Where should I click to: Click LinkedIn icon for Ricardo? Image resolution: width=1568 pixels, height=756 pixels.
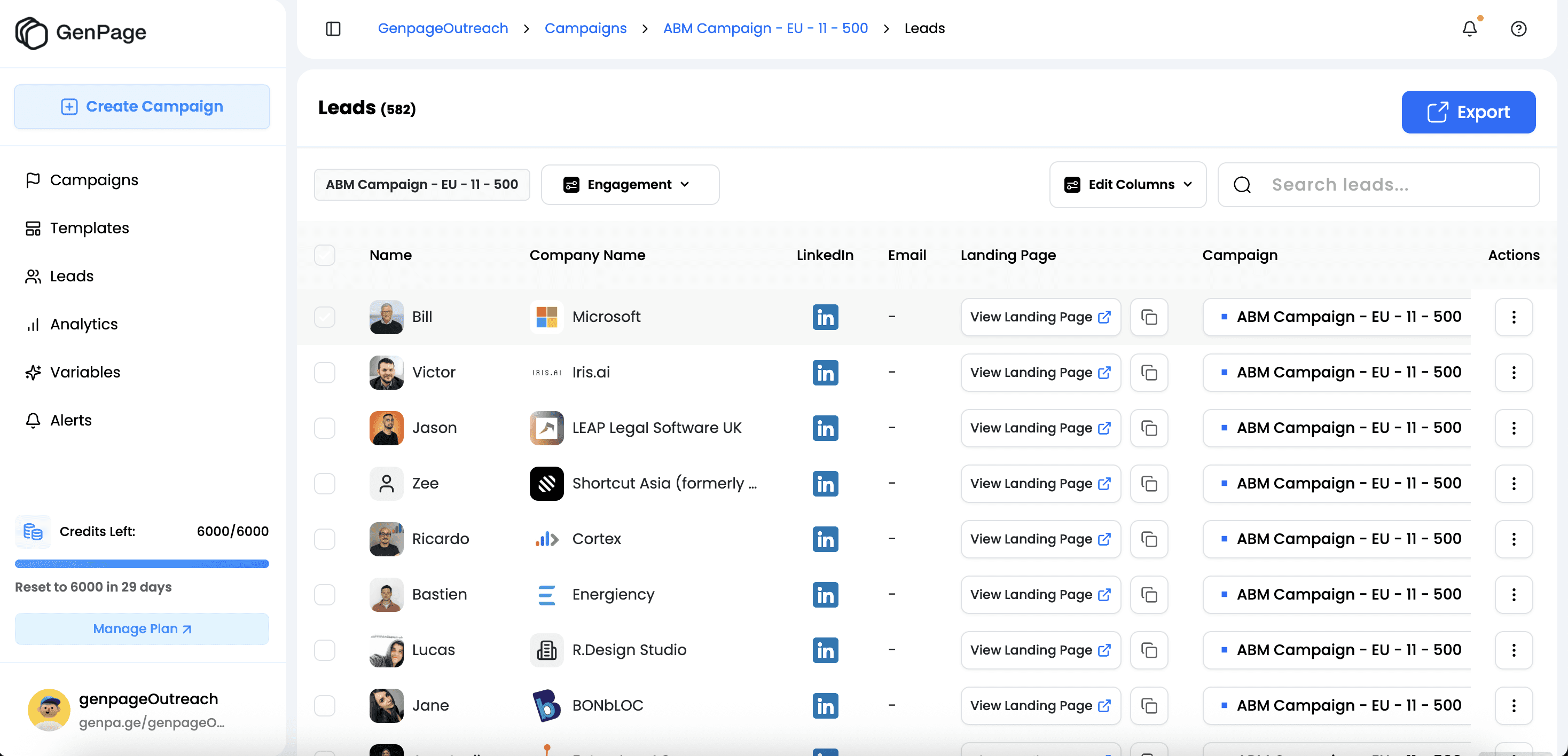click(825, 539)
